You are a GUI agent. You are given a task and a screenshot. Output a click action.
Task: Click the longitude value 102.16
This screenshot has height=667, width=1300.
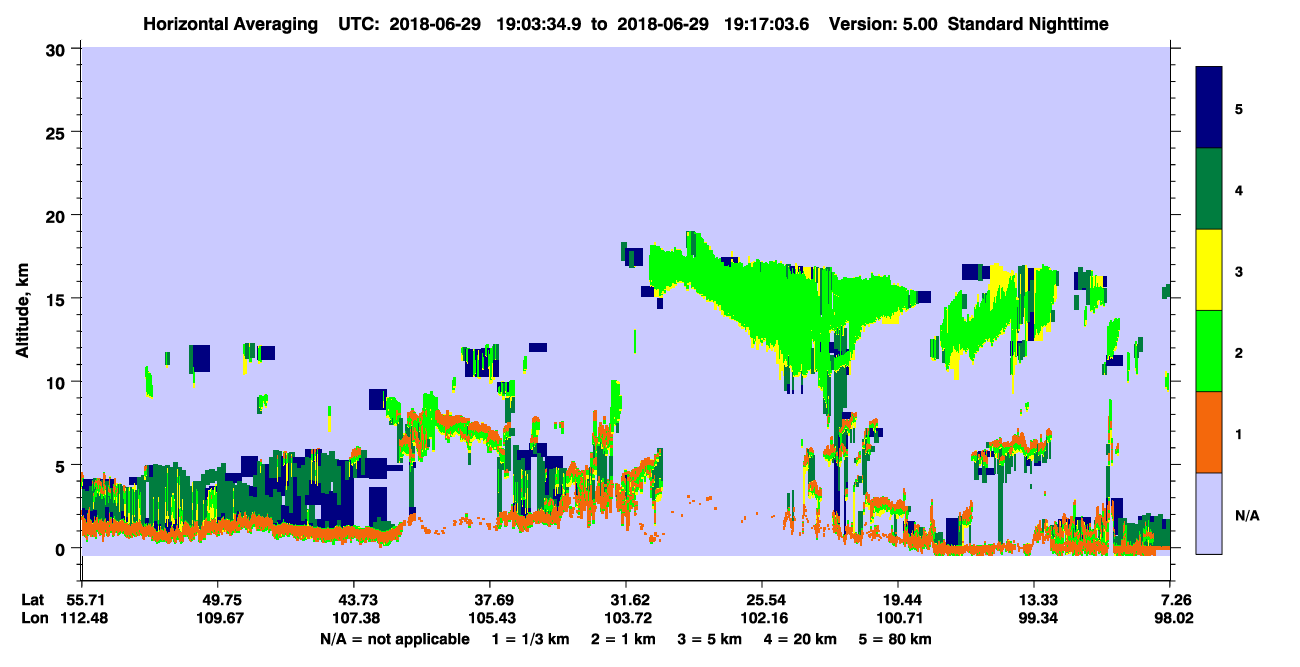pos(762,618)
